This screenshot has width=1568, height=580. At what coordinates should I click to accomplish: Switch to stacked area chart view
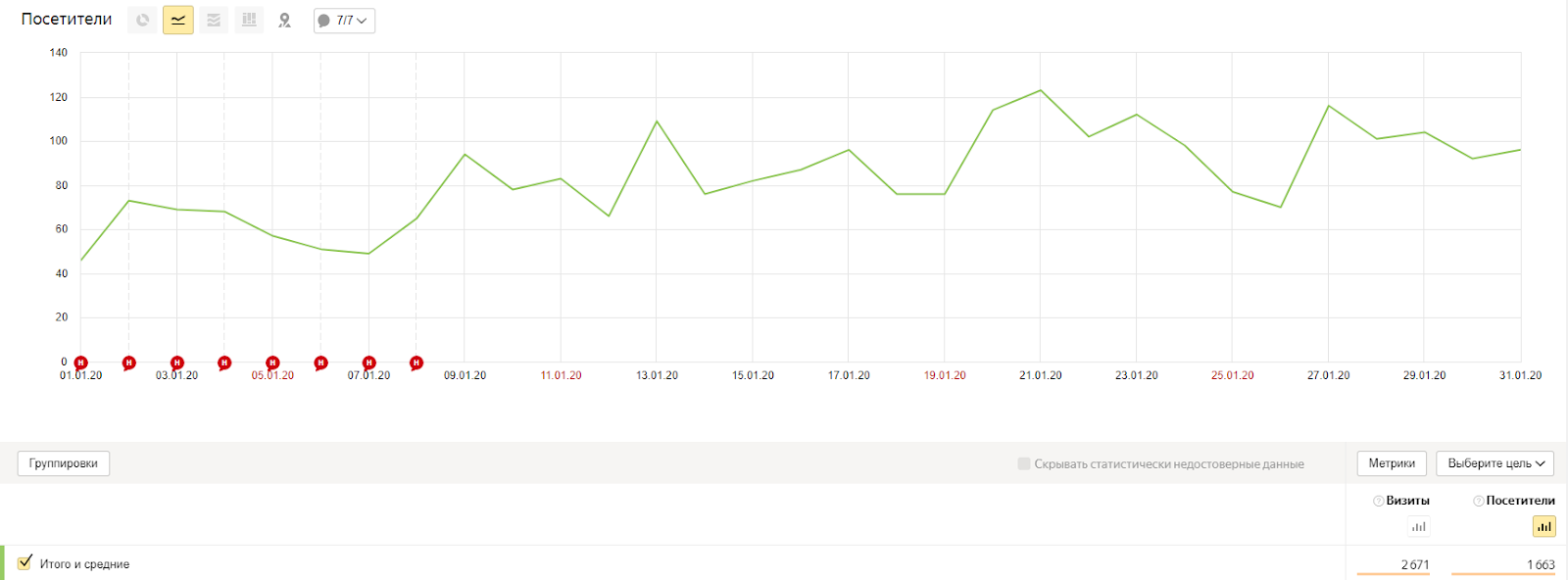pyautogui.click(x=214, y=20)
